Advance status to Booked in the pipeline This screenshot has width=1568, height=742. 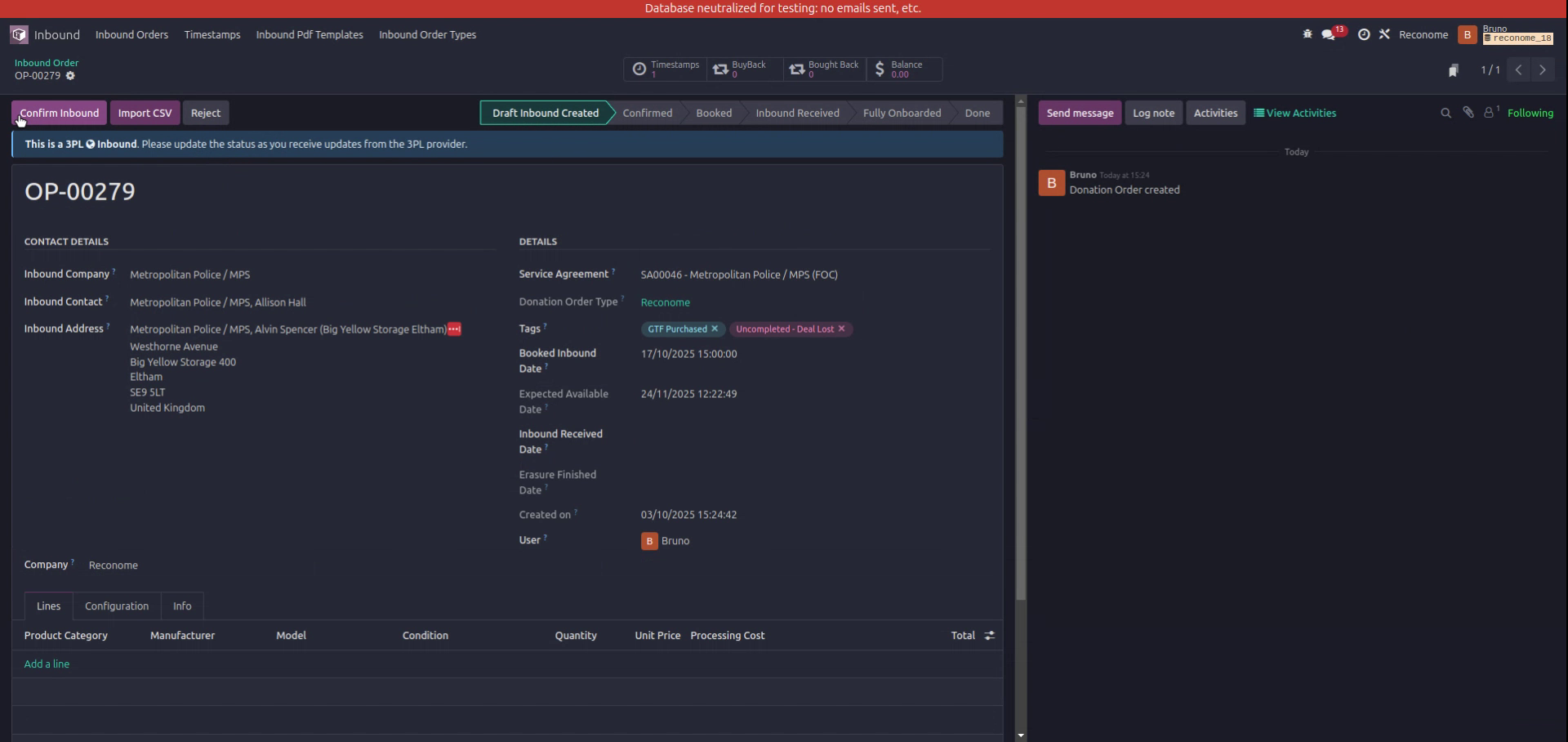pyautogui.click(x=713, y=112)
